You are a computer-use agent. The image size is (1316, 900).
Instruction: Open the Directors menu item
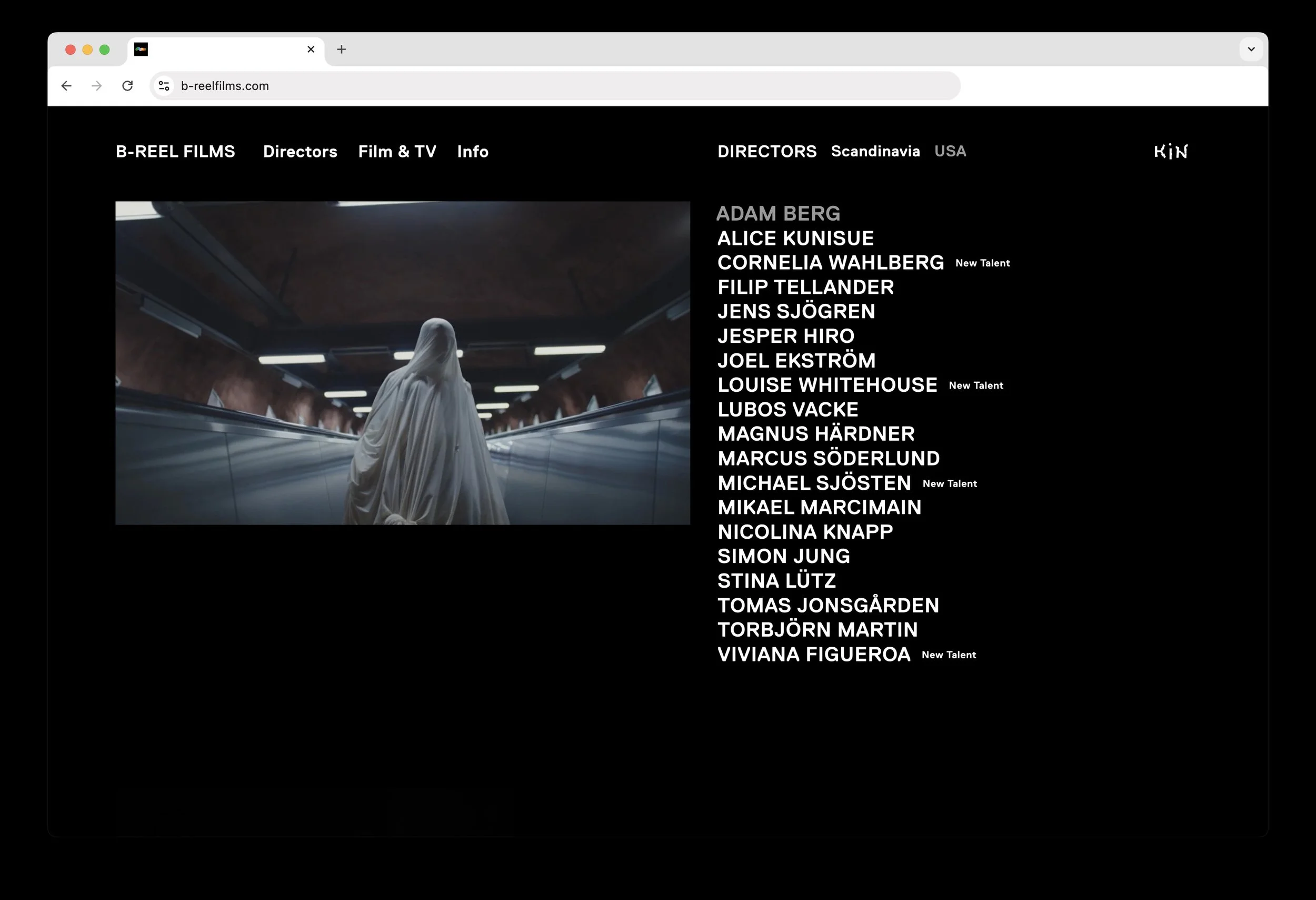[300, 151]
